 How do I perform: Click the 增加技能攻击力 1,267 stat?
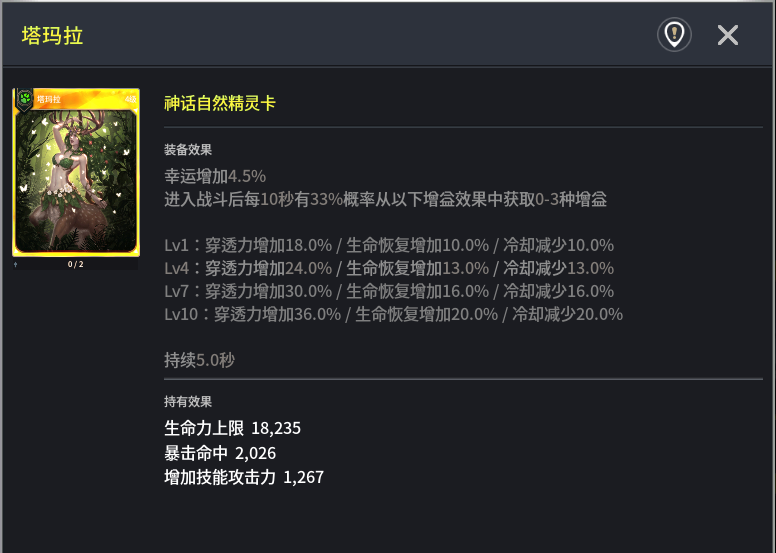tap(244, 477)
